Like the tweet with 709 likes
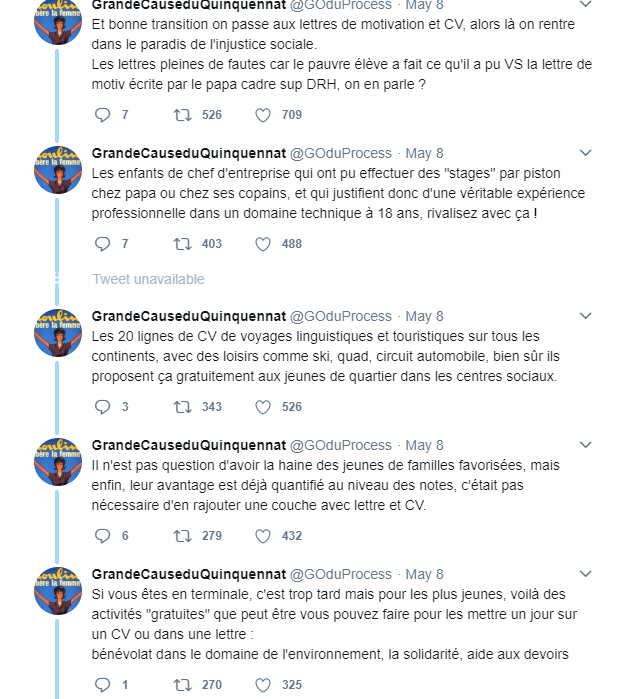The width and height of the screenshot is (629, 699). (x=263, y=115)
